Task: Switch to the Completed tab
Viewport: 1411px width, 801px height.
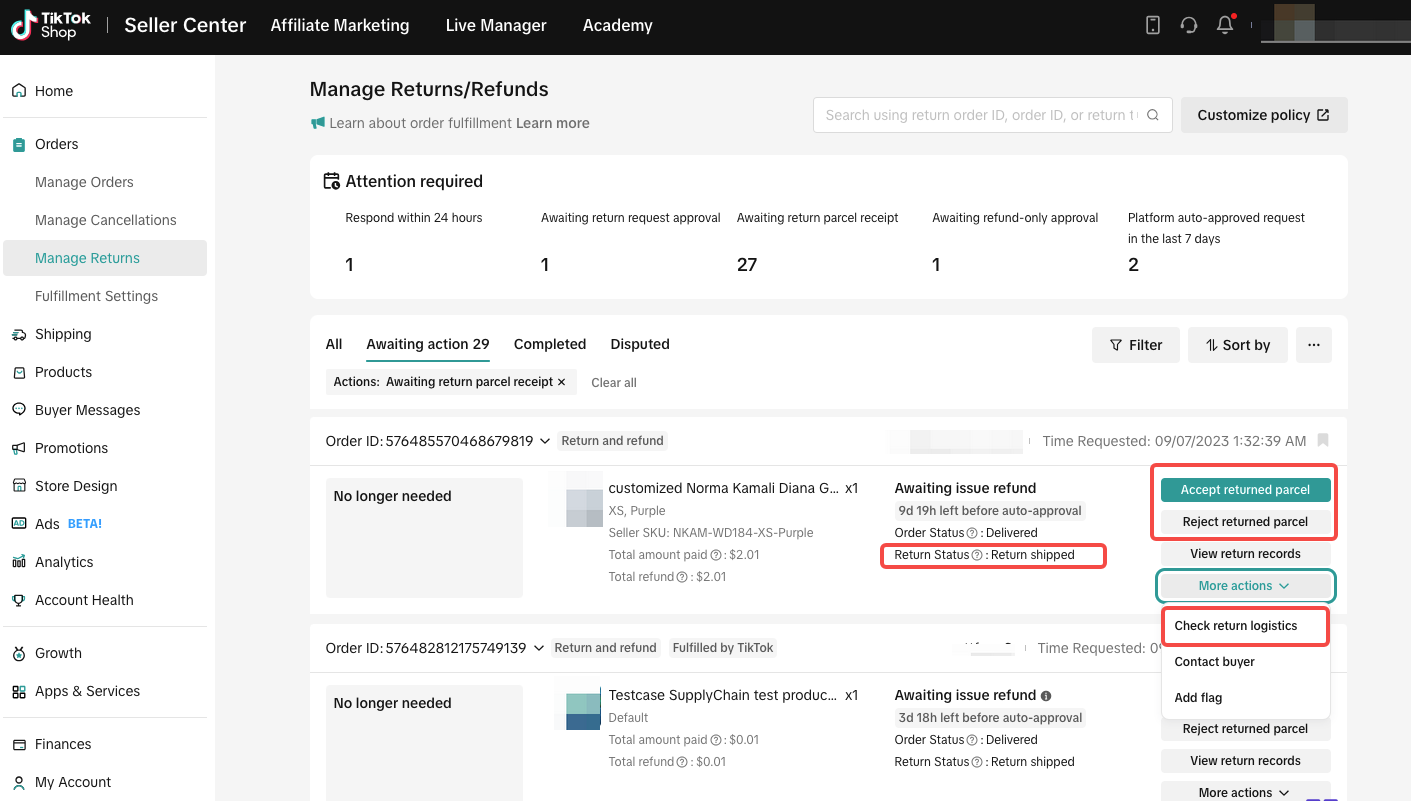Action: pos(549,344)
